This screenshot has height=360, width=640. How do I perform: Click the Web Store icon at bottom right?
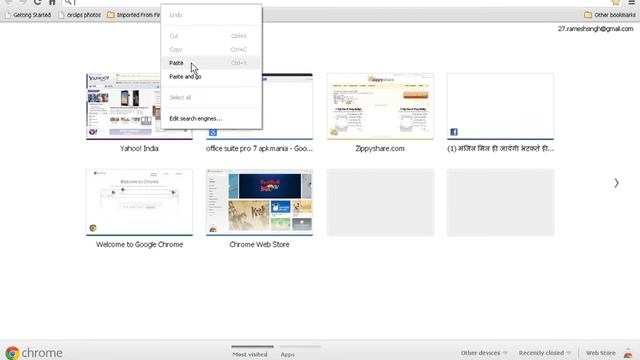tap(628, 353)
